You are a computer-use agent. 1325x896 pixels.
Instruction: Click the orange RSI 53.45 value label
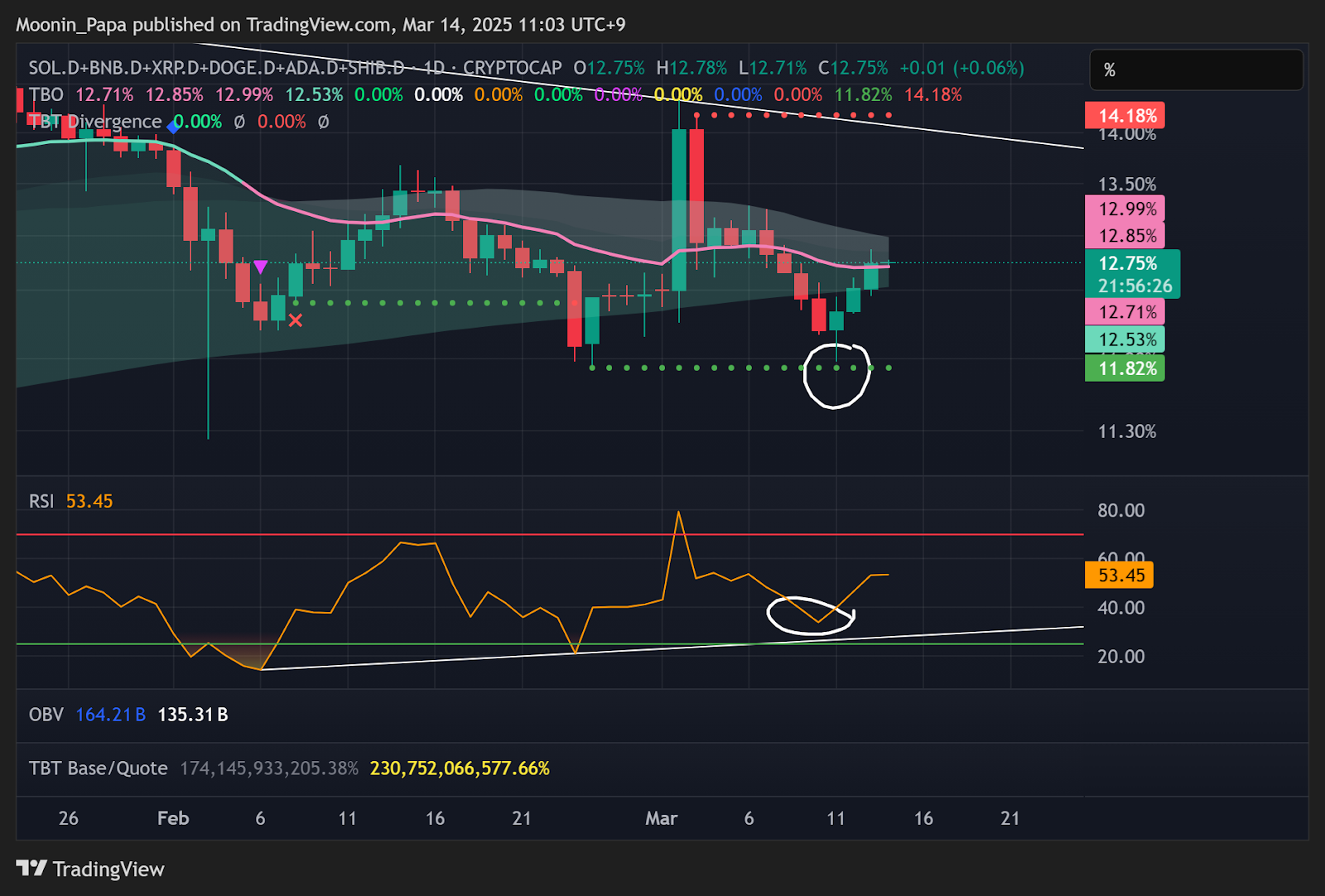click(x=1119, y=575)
